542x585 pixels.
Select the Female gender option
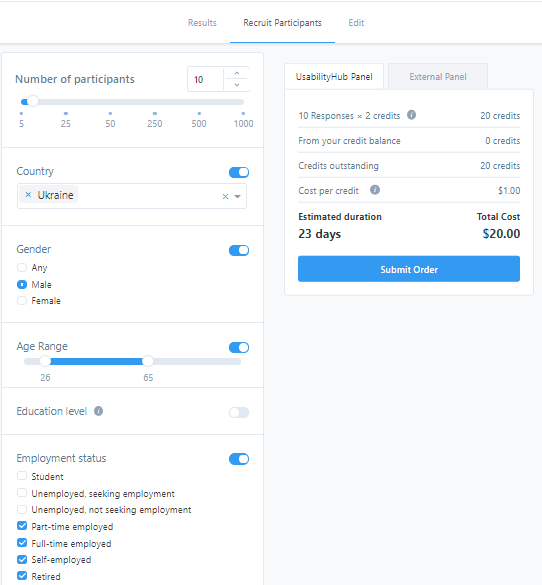point(22,300)
